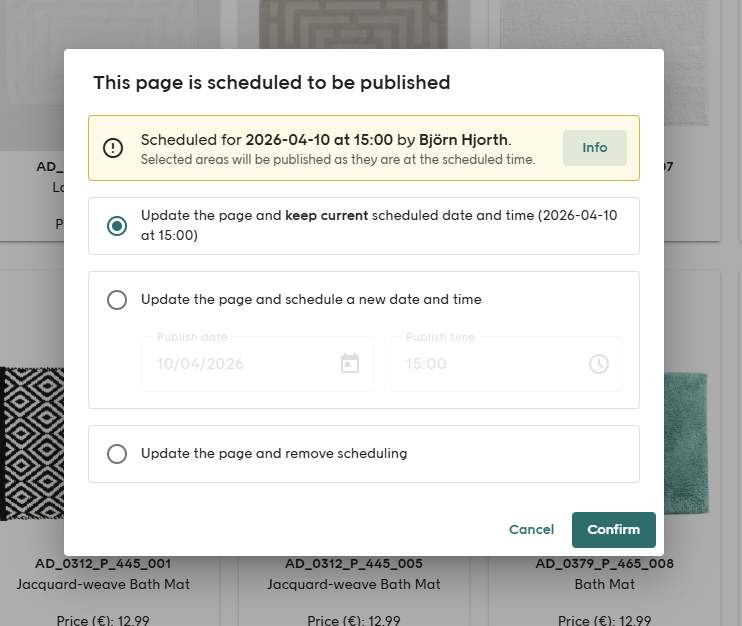Select the keep current schedule radio option
This screenshot has height=626, width=742.
click(x=117, y=226)
